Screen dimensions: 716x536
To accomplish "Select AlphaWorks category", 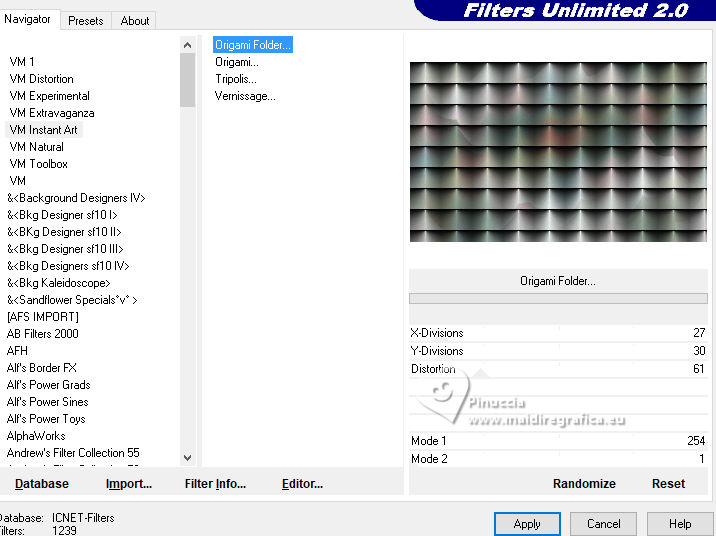I will pyautogui.click(x=36, y=436).
